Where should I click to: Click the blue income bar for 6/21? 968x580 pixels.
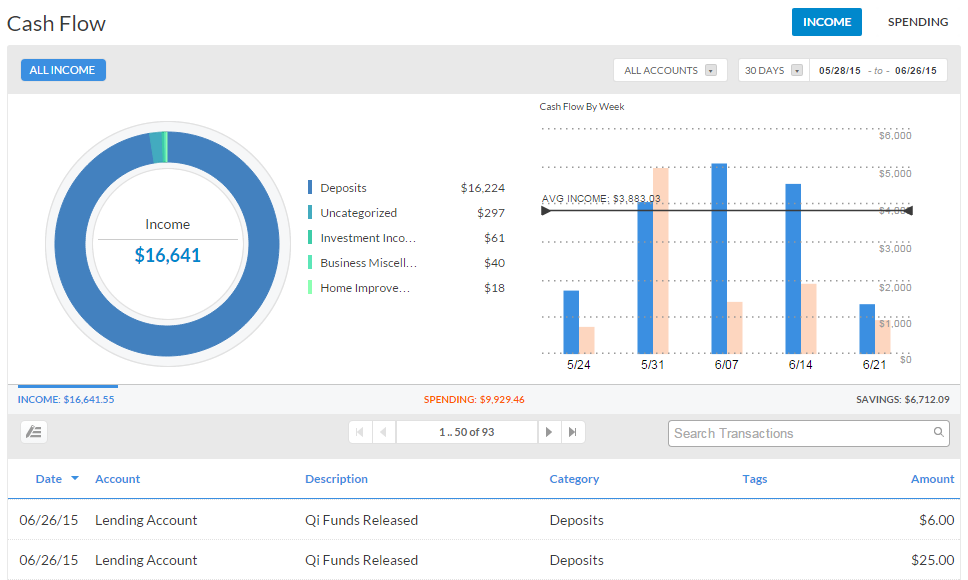pyautogui.click(x=867, y=329)
